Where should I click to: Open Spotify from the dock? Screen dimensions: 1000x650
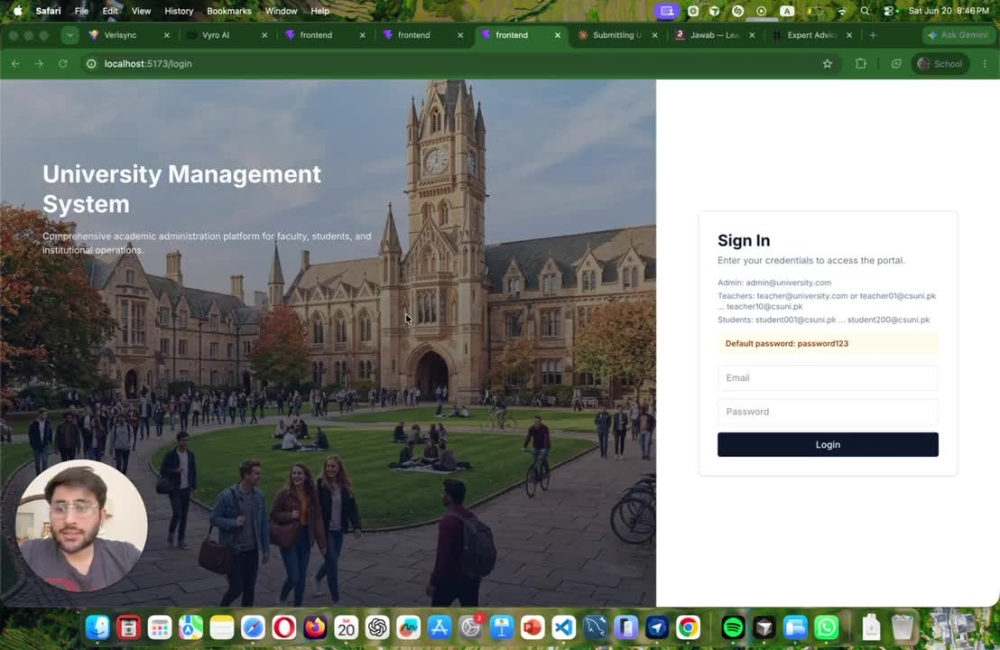[x=733, y=628]
